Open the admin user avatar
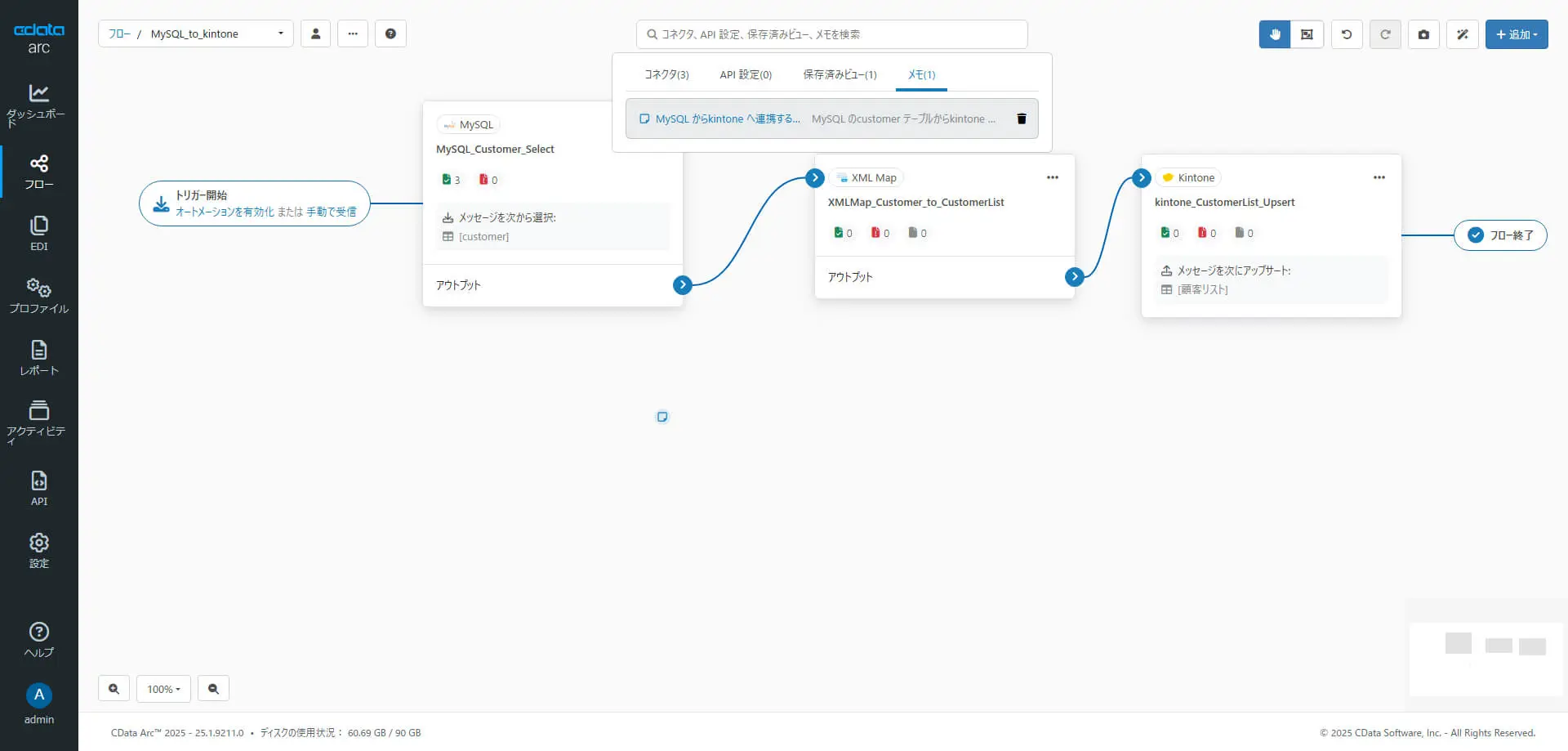 pos(38,695)
